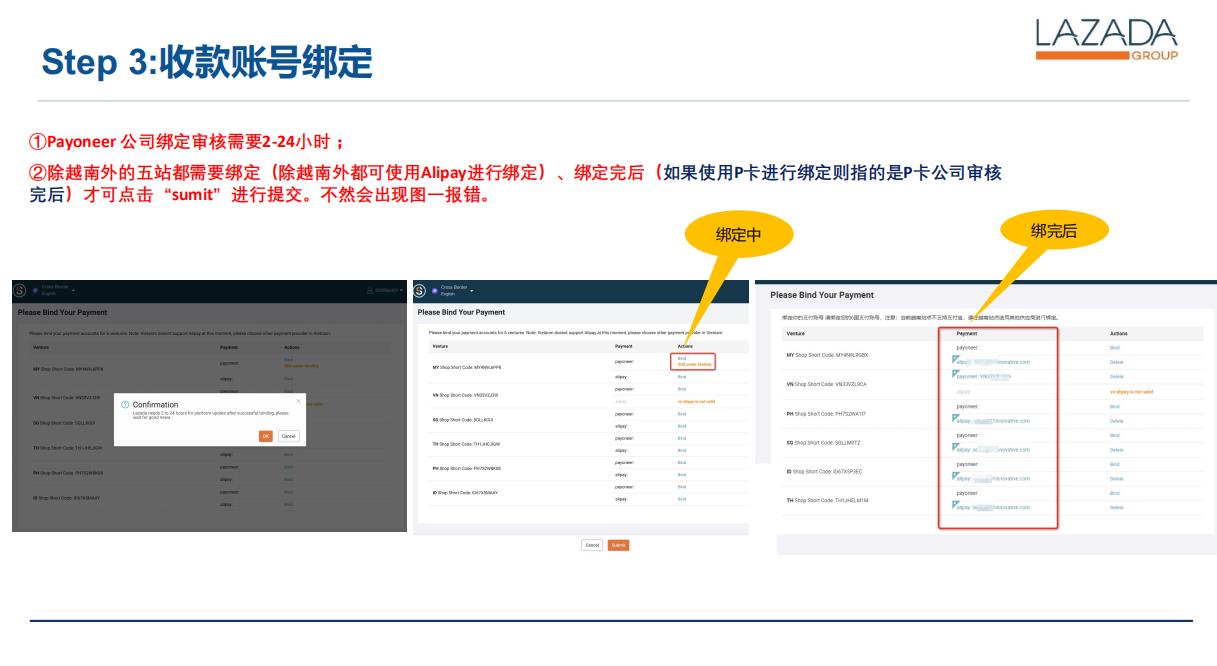Image resolution: width=1217 pixels, height=666 pixels.
Task: Click SG payoneer Bind in bound-accounts panel
Action: point(1115,436)
